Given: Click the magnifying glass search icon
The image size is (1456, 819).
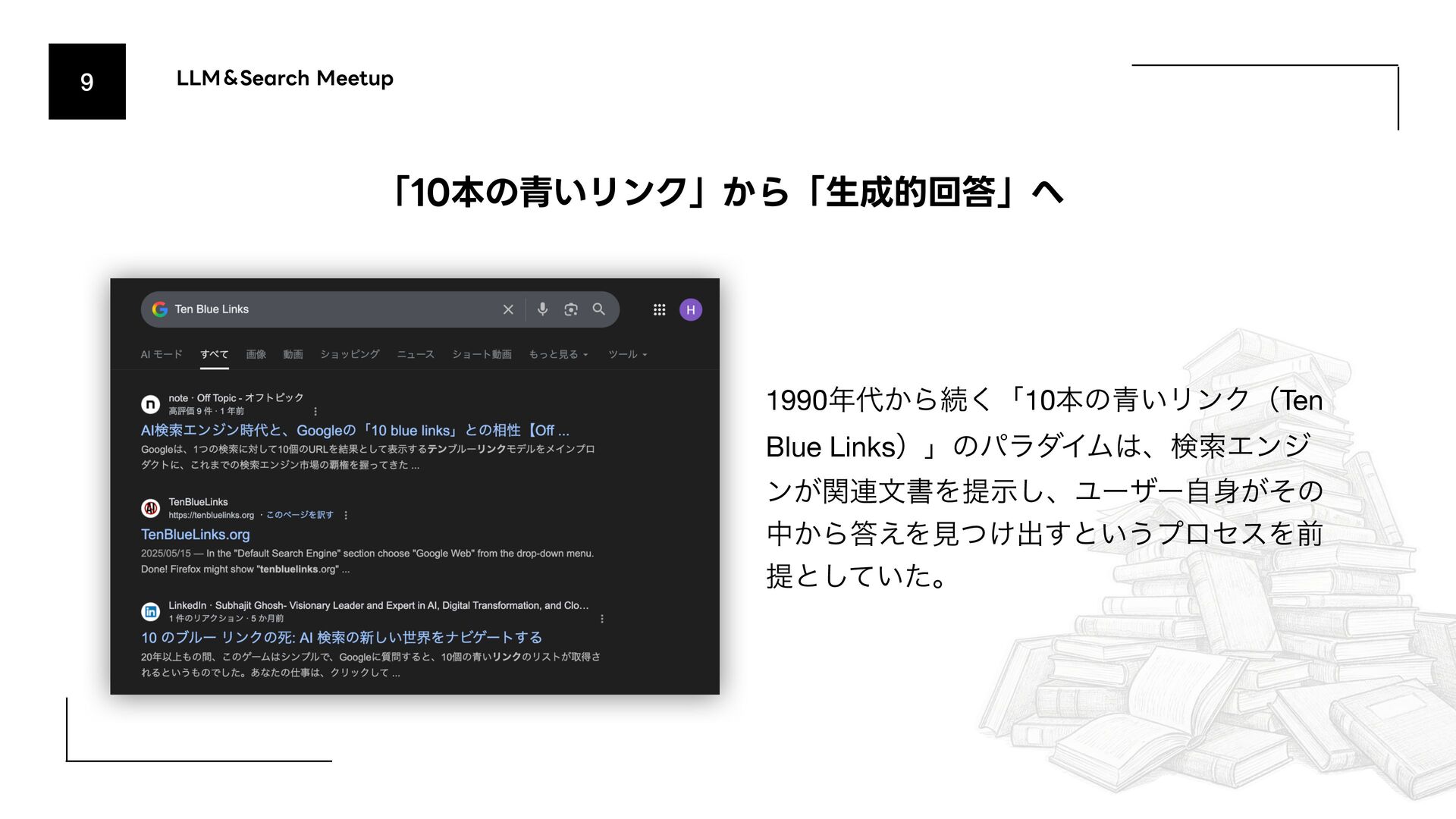Looking at the screenshot, I should (x=599, y=309).
